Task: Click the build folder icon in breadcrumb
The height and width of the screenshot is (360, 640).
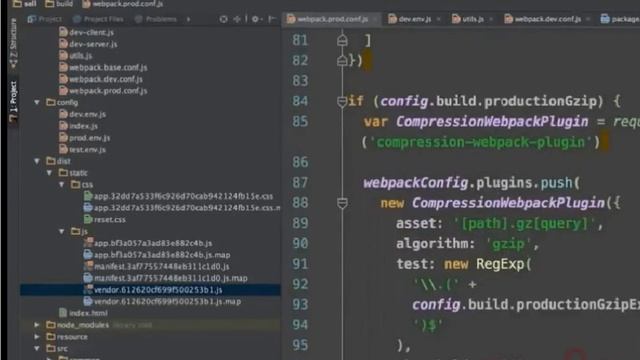Action: pos(49,4)
